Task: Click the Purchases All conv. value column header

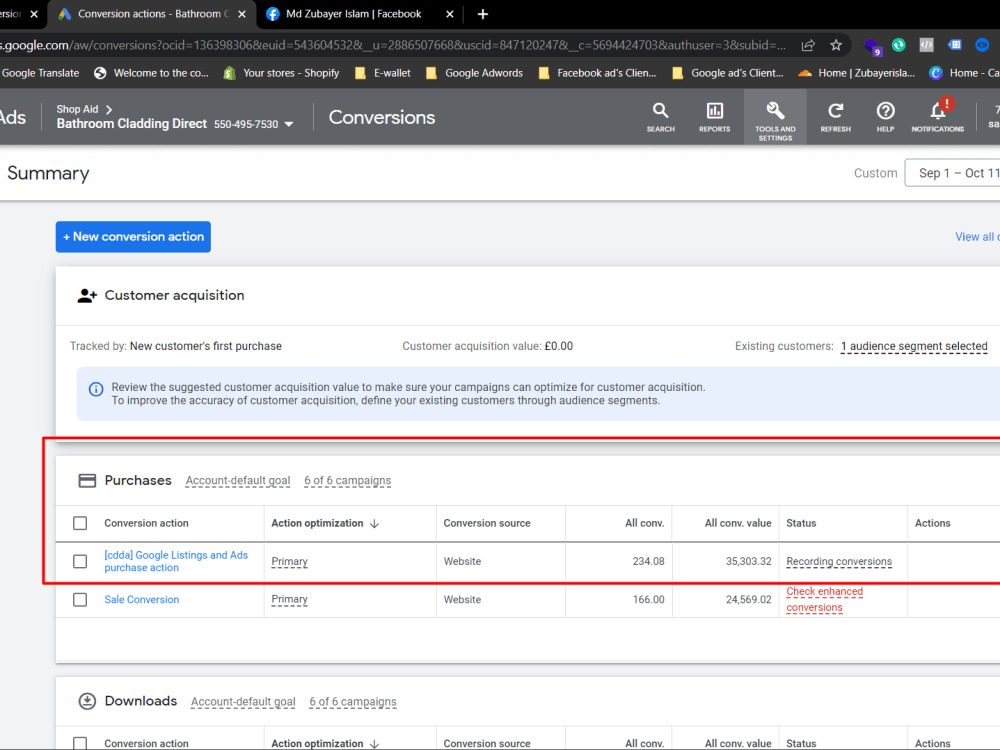Action: click(738, 524)
